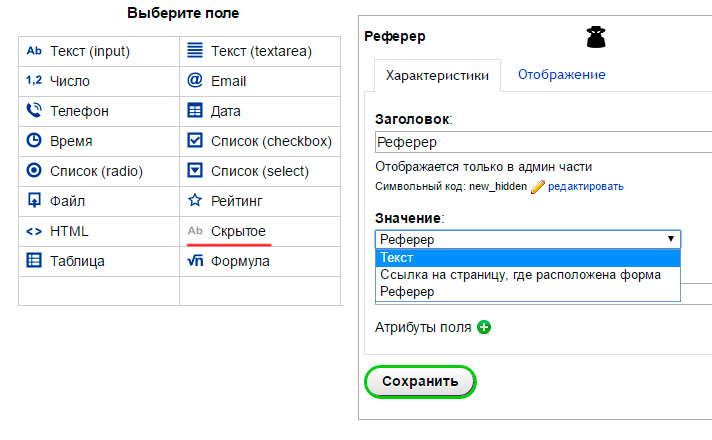Image resolution: width=712 pixels, height=440 pixels.
Task: Choose the Число number field icon
Action: (34, 81)
